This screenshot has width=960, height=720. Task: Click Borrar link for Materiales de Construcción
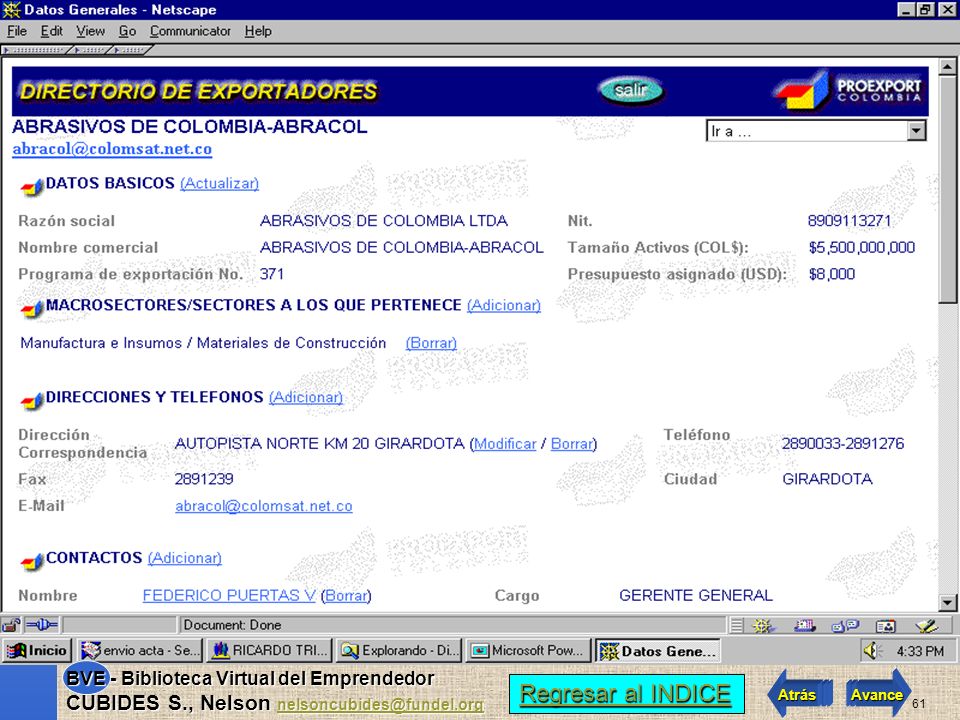pyautogui.click(x=431, y=343)
